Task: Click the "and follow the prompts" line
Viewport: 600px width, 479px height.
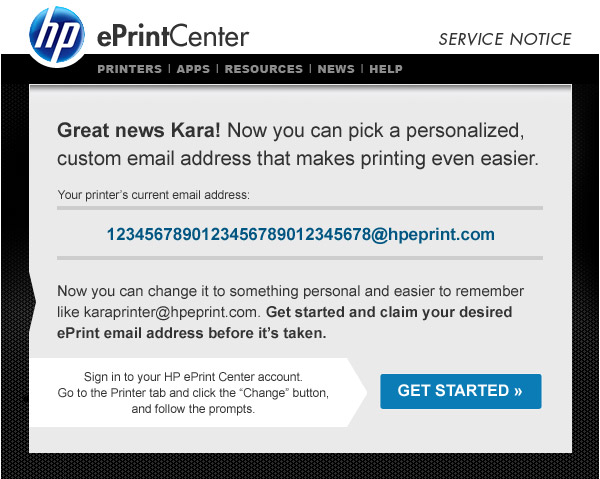Action: click(x=193, y=409)
